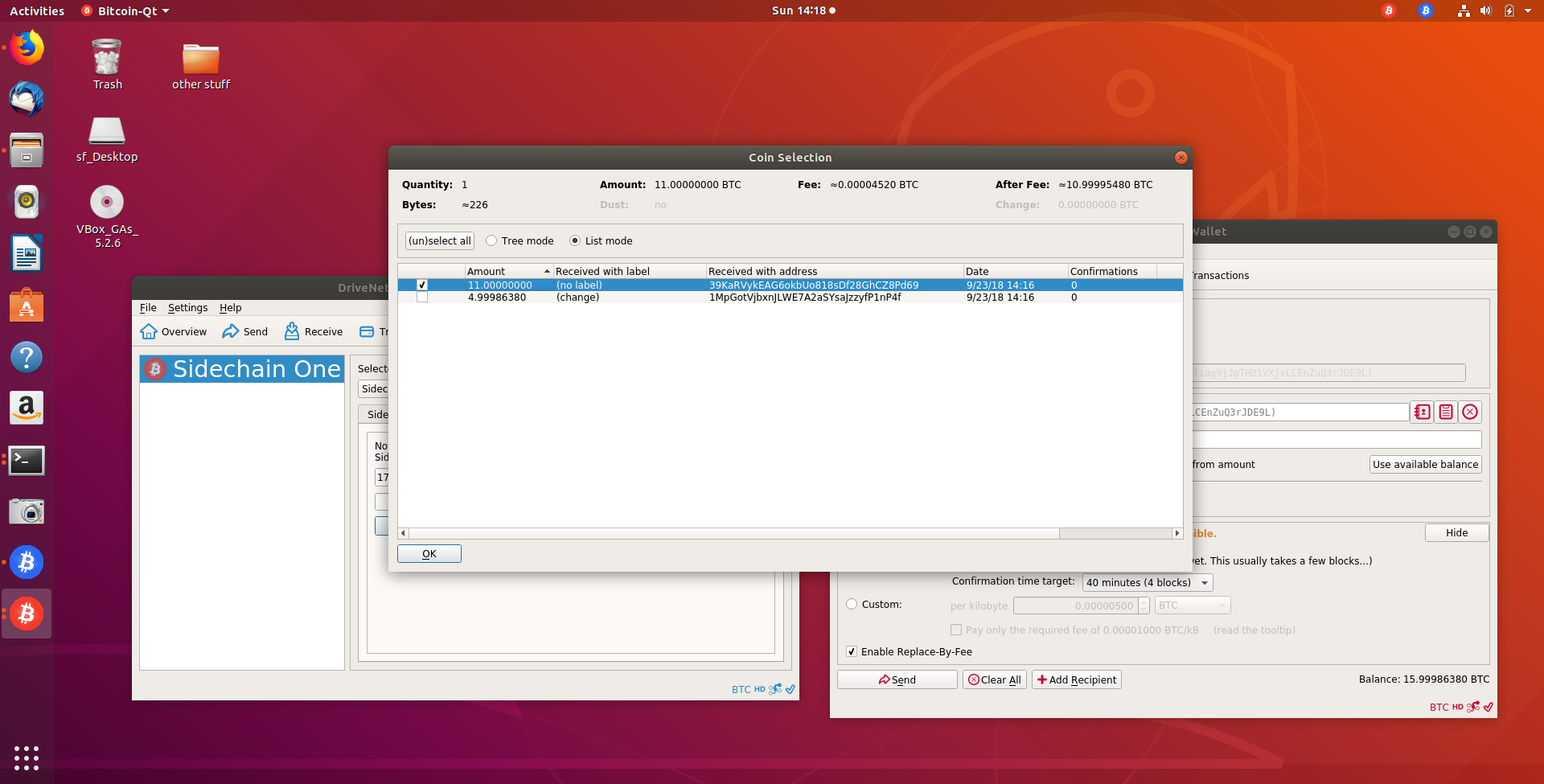Toggle Enable Replace-By-Fee checkbox
The width and height of the screenshot is (1544, 784).
point(909,651)
